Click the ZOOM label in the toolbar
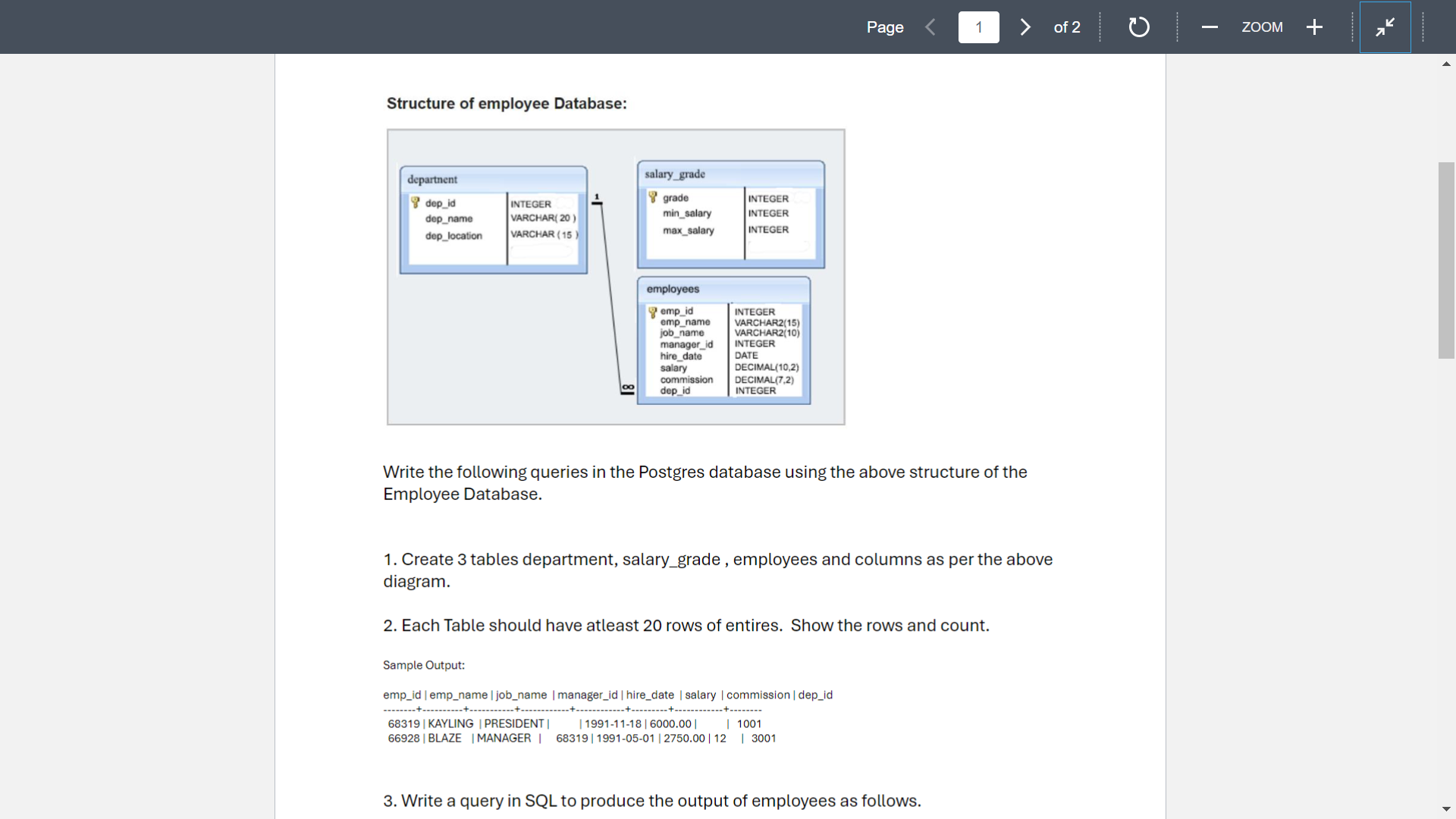1456x819 pixels. (1262, 27)
